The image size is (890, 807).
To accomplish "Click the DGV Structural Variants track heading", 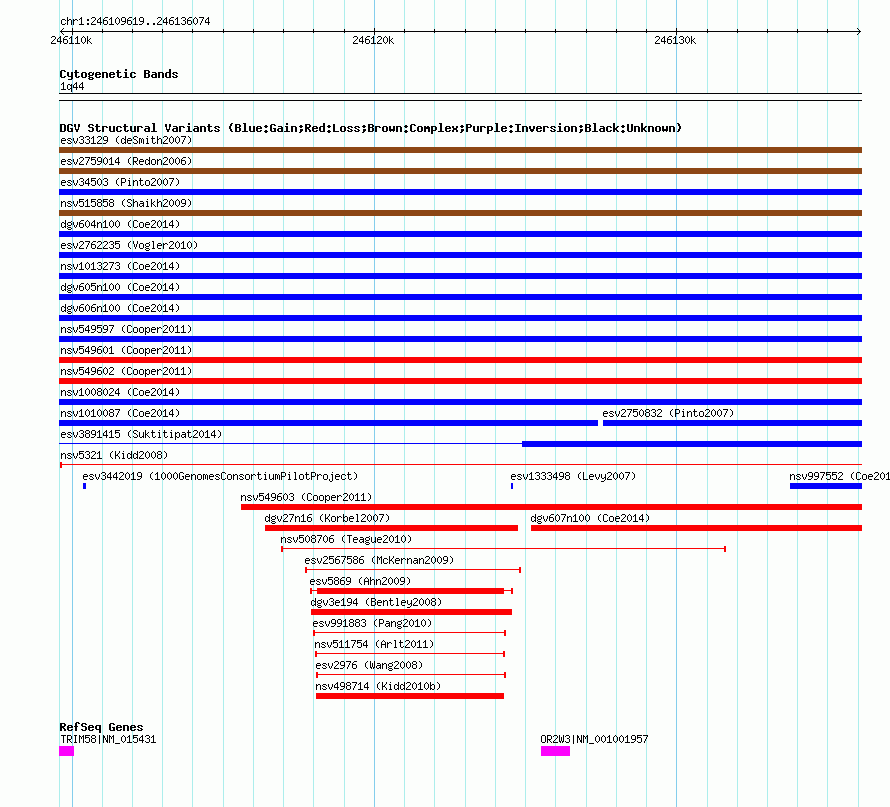I will click(x=371, y=128).
